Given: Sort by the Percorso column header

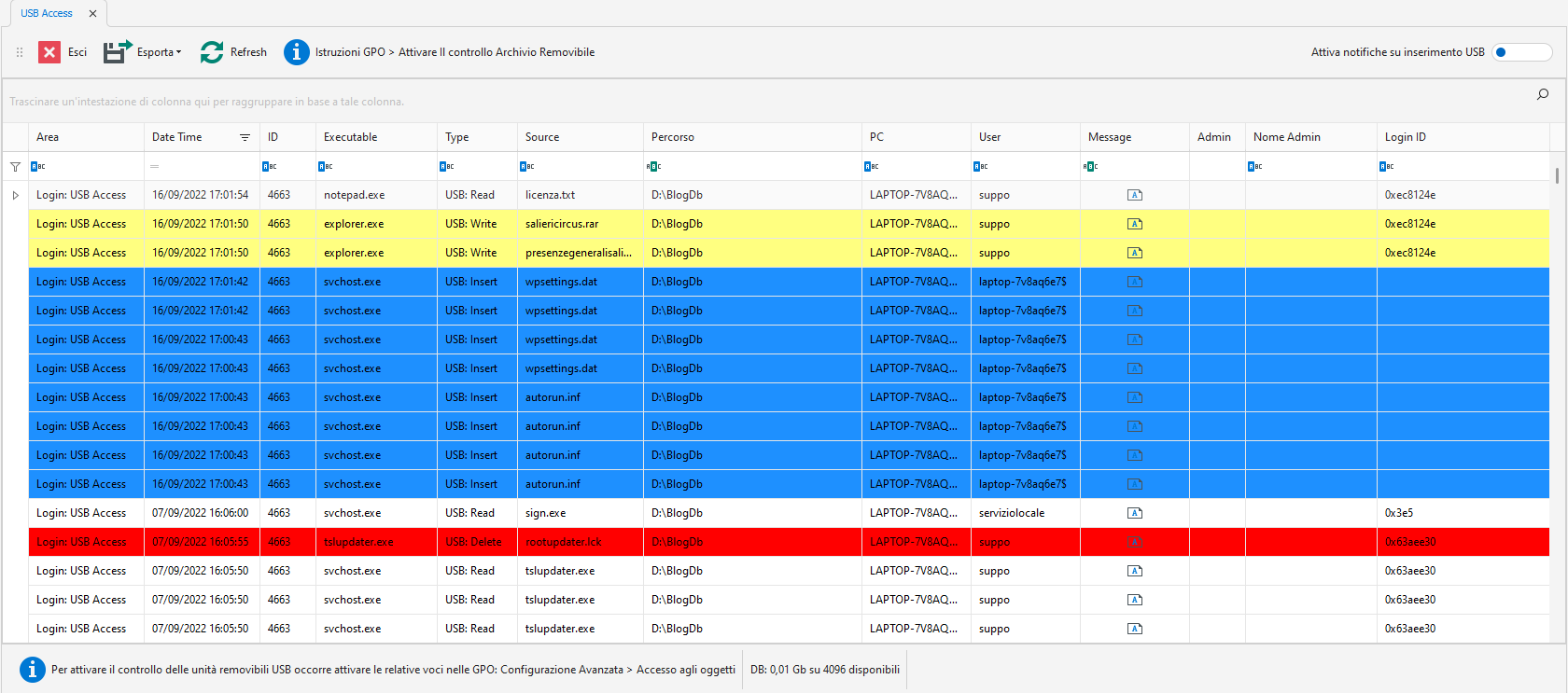Looking at the screenshot, I should [752, 137].
